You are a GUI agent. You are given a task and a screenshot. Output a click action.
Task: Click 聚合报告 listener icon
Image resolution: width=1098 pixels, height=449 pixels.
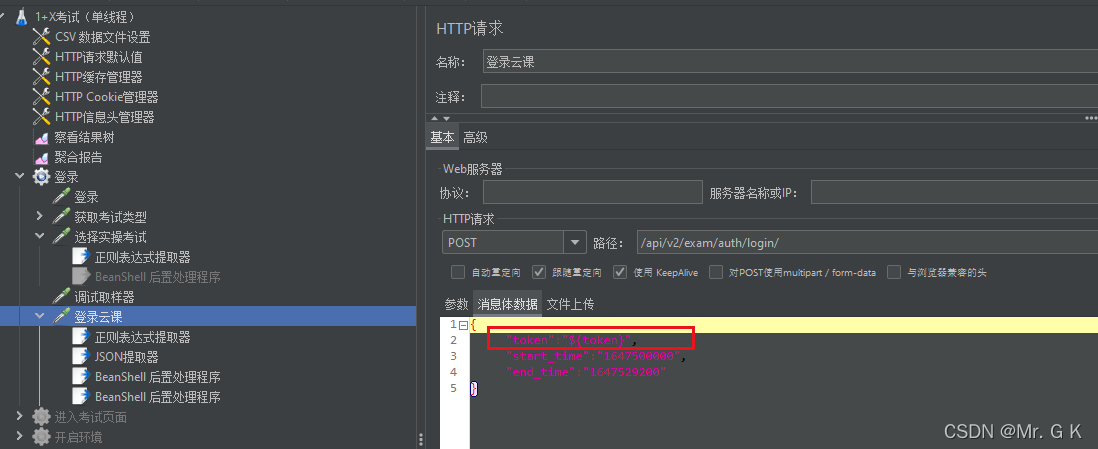coord(42,158)
